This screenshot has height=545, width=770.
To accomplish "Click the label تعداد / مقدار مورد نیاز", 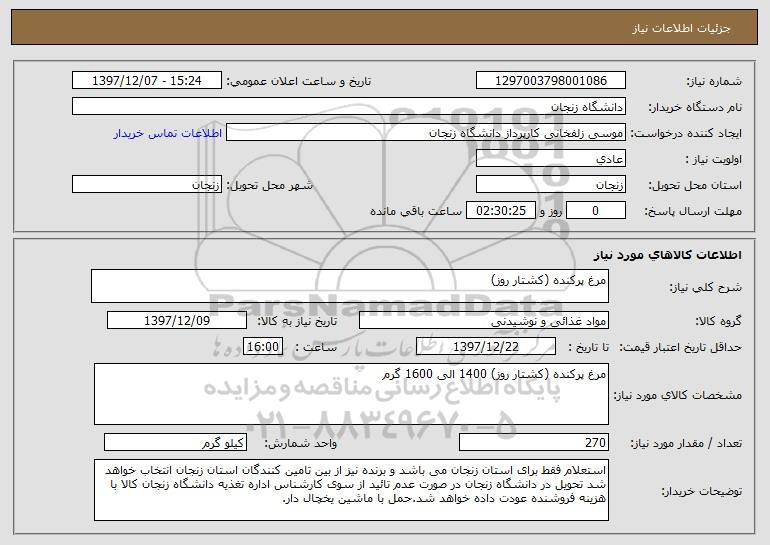I will (686, 444).
